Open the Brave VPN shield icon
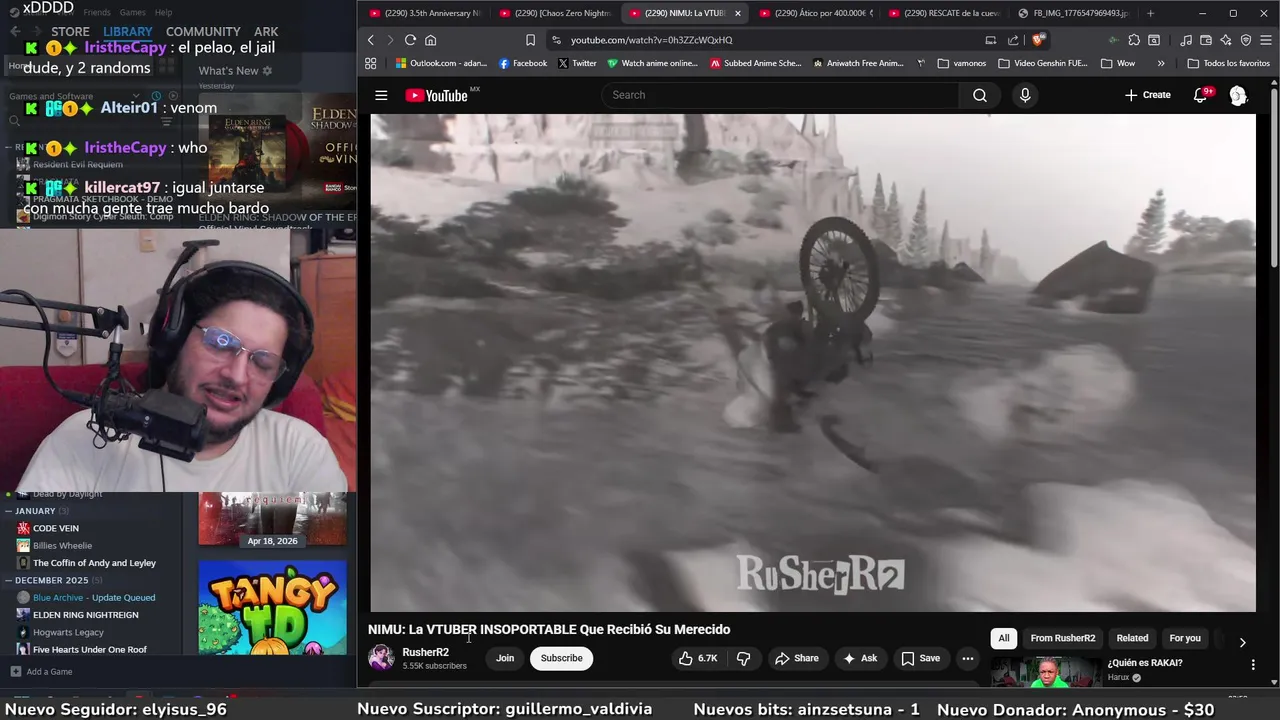 1246,40
